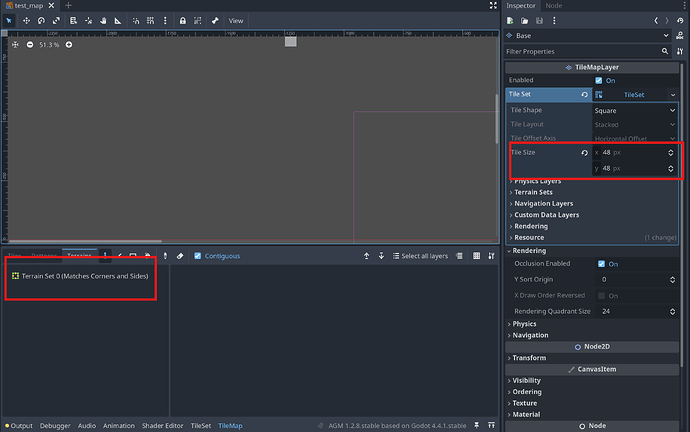Save the currently edited resource
Viewport: 690px width, 432px height.
[540, 21]
